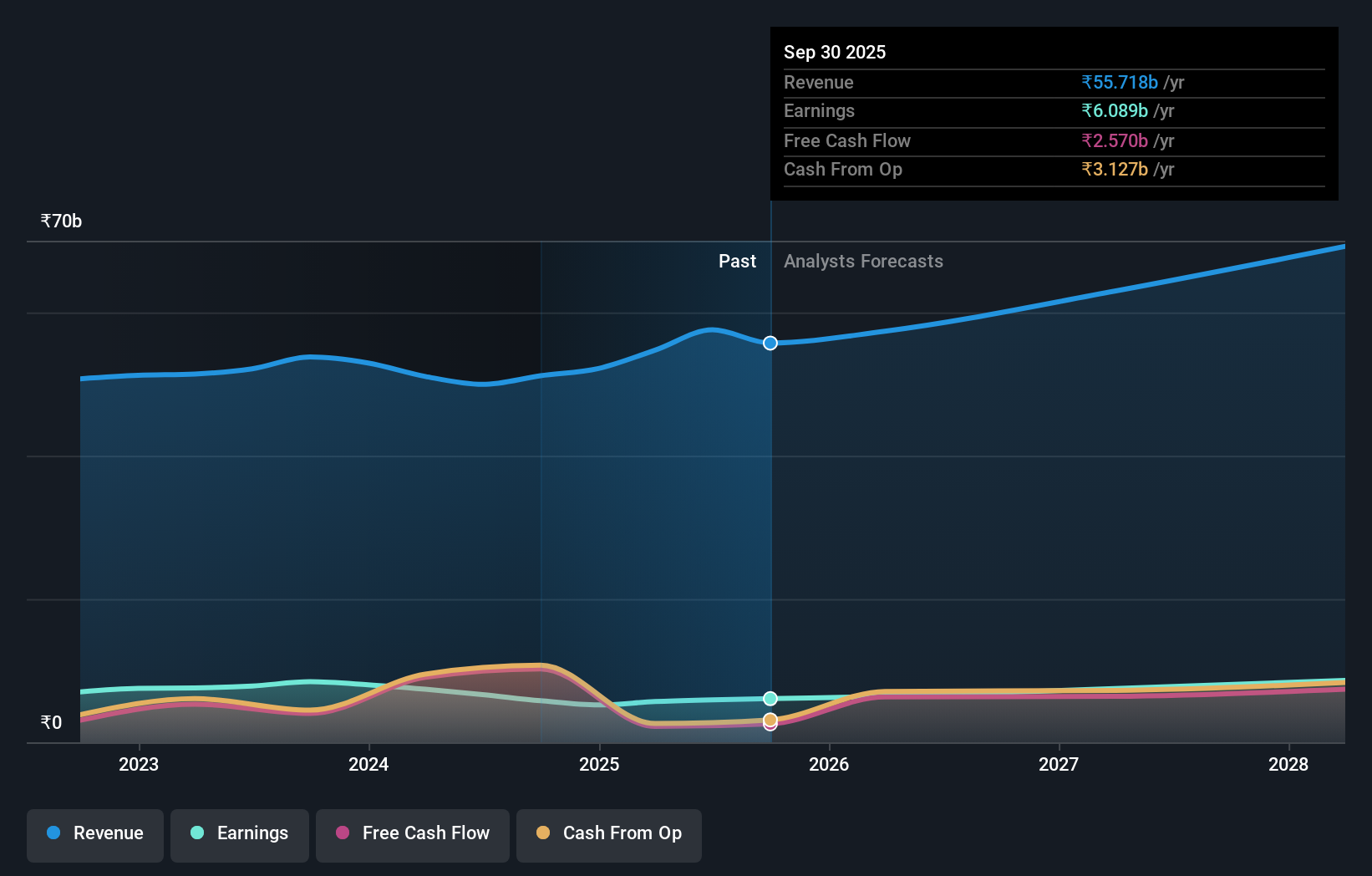
Task: Click the Sep 30 2025 tooltip header
Action: [834, 52]
